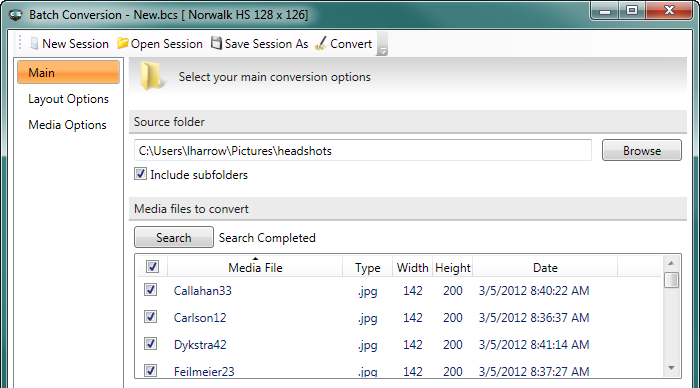
Task: Click the New Session label
Action: pos(75,44)
